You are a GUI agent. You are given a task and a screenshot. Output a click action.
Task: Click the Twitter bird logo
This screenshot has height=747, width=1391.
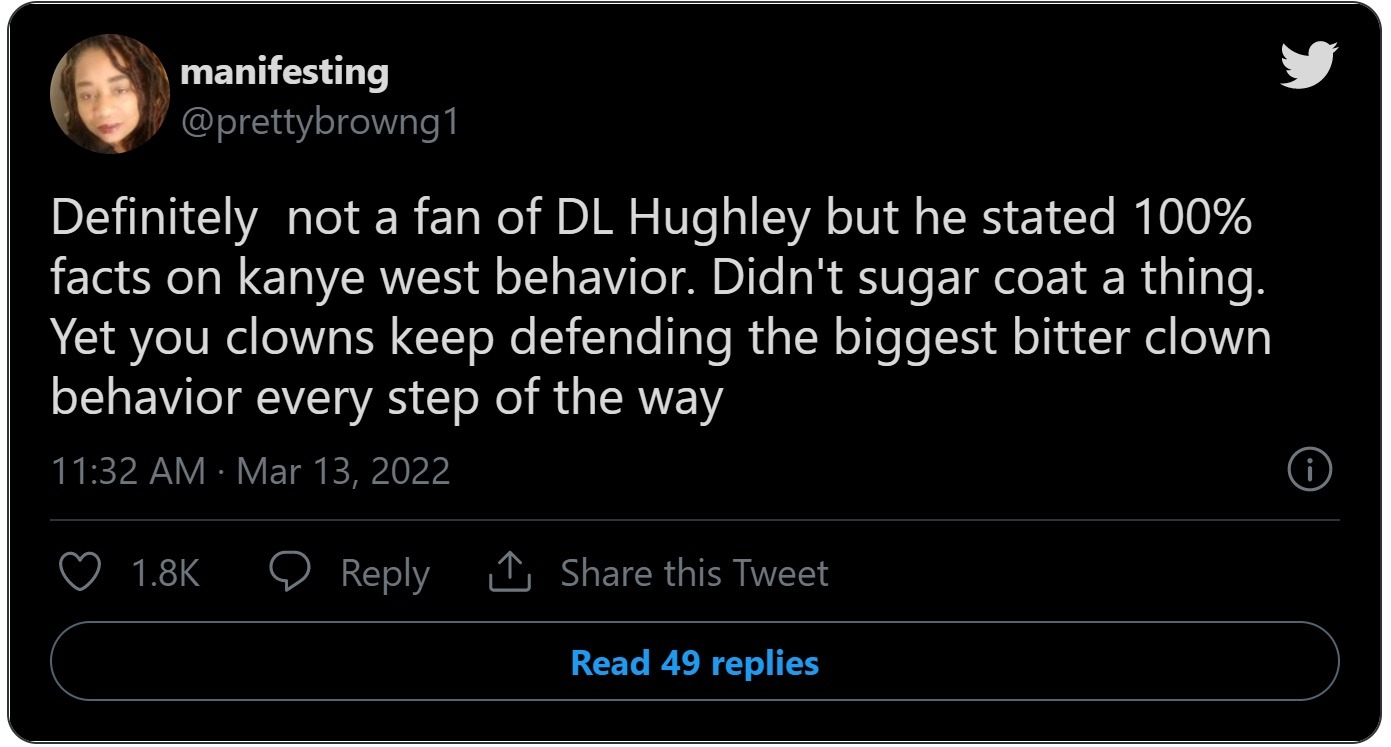coord(1308,66)
